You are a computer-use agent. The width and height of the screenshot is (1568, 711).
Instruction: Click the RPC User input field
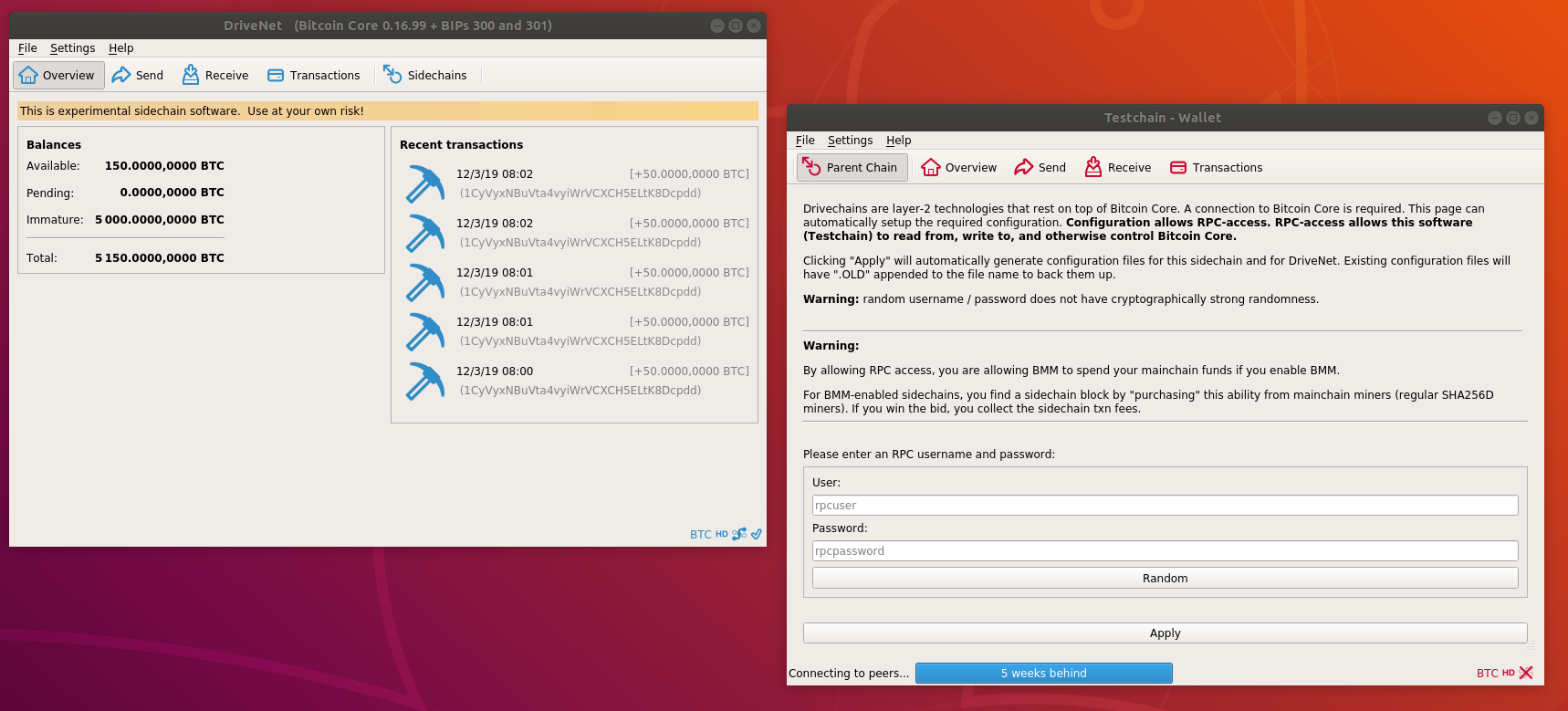tap(1165, 506)
